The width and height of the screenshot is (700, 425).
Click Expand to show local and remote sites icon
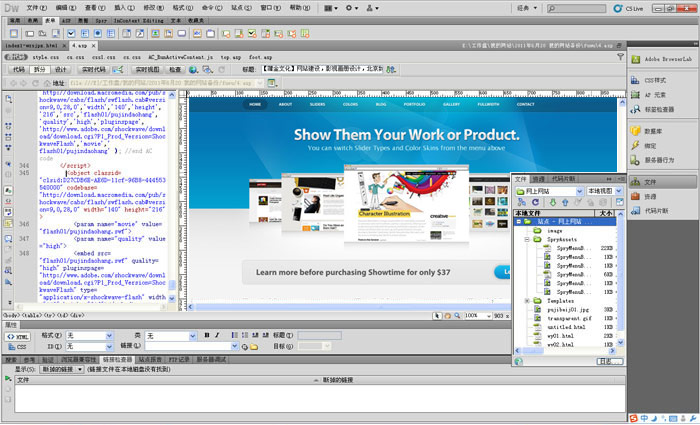[620, 202]
